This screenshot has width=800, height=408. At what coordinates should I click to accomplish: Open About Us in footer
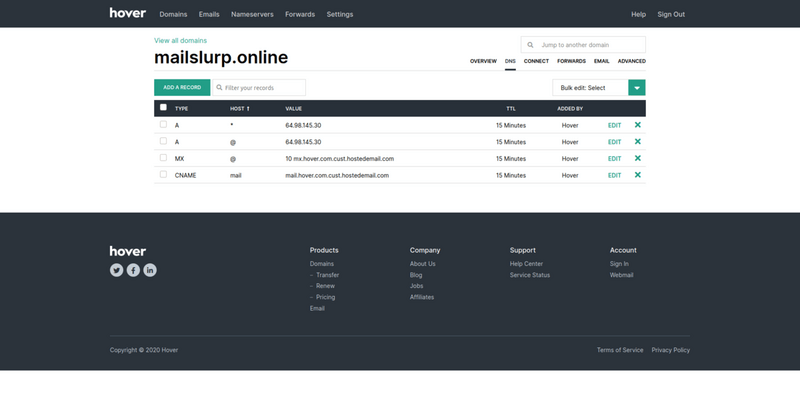tap(422, 264)
